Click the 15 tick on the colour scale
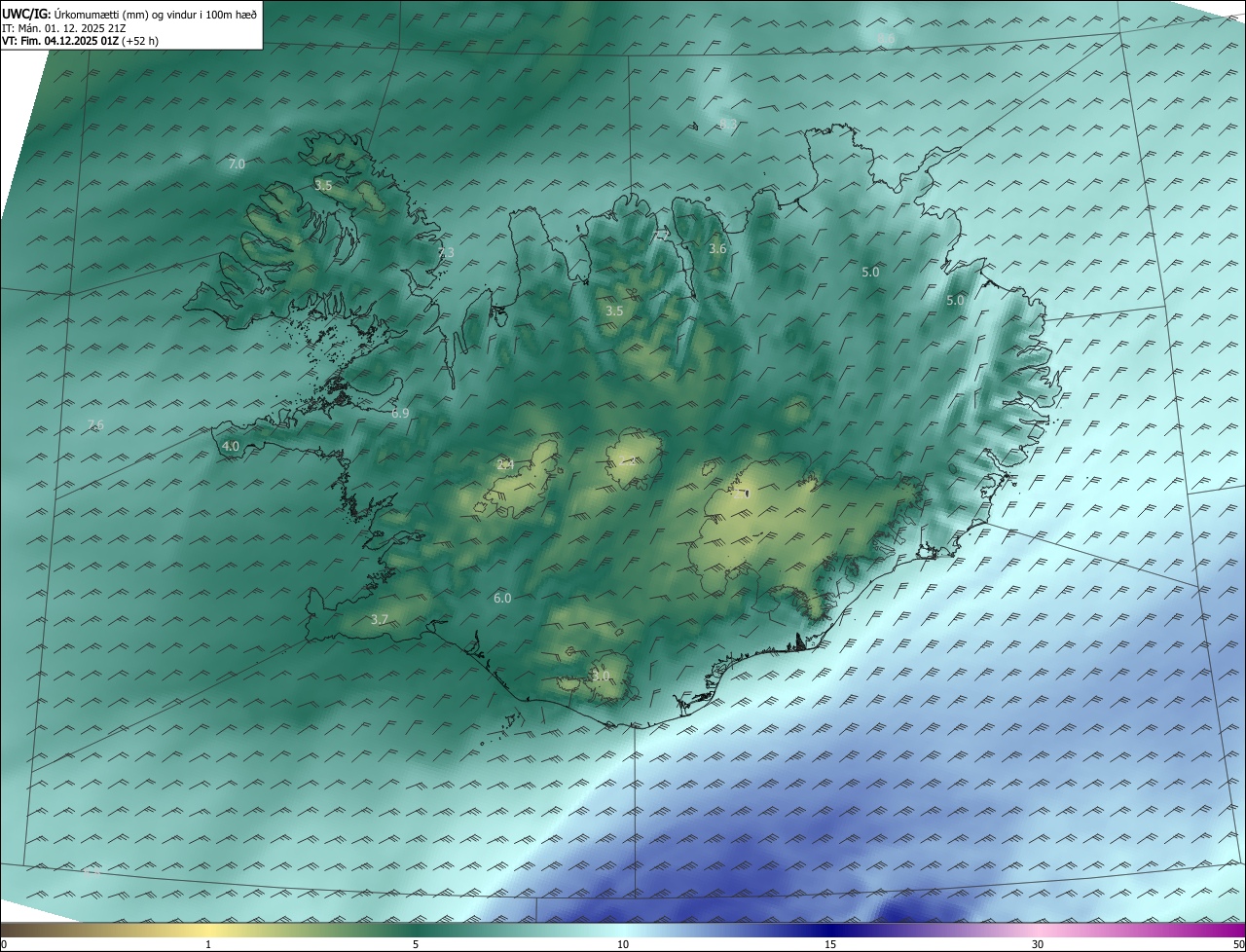This screenshot has width=1246, height=952. pos(830,944)
